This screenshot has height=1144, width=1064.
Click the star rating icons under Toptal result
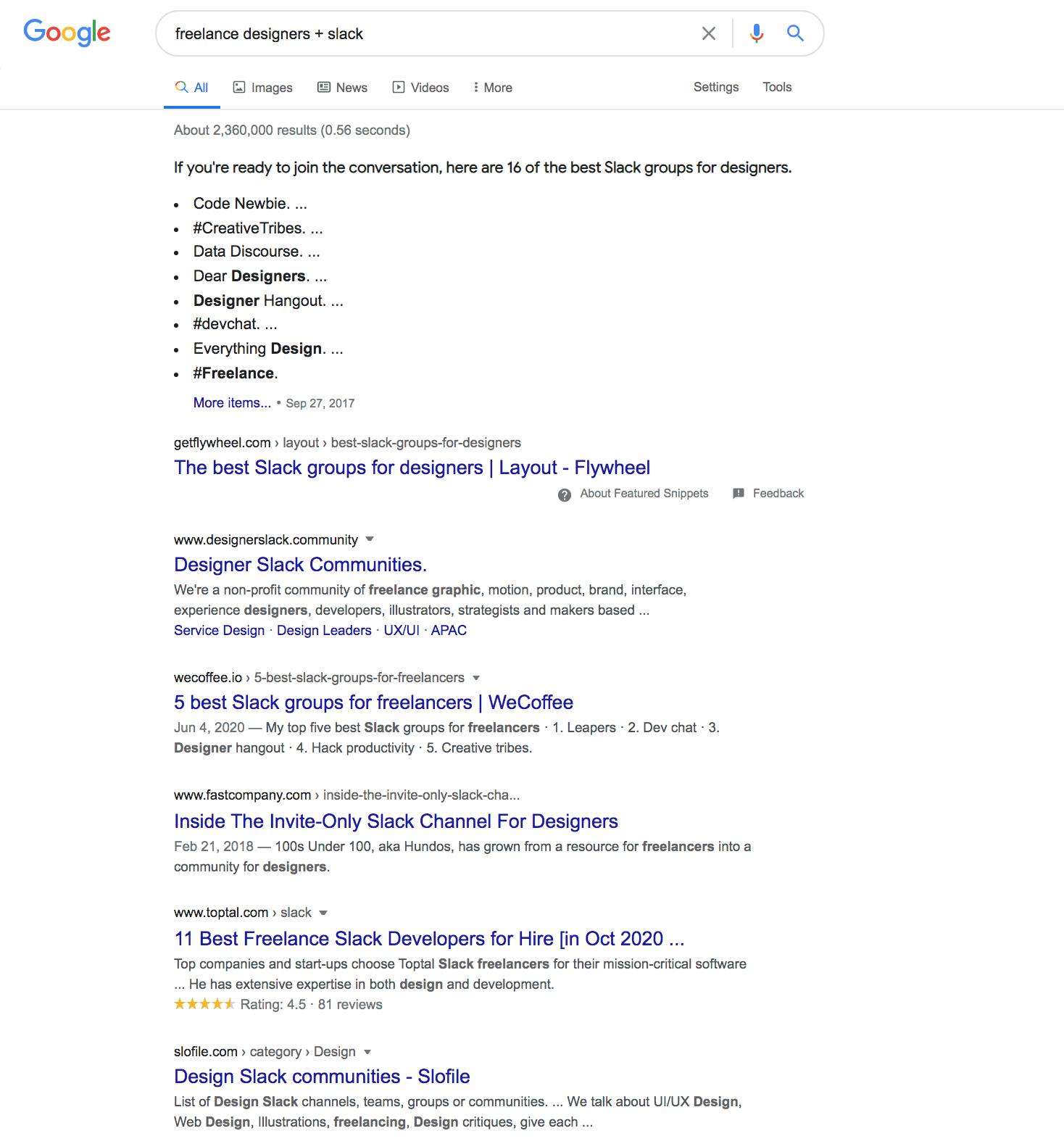pyautogui.click(x=204, y=1004)
